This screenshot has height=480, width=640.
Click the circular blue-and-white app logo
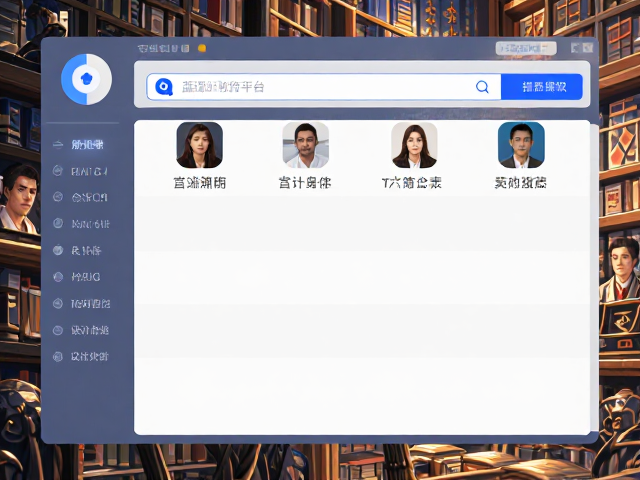[87, 79]
